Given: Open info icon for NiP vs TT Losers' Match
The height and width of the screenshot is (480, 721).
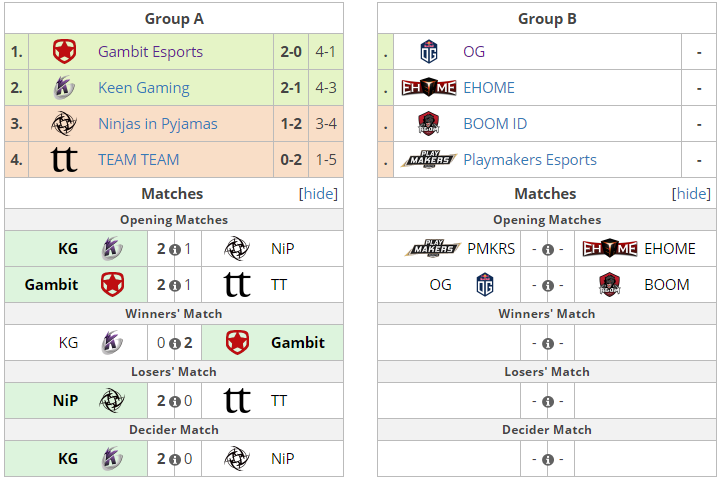Looking at the screenshot, I should [x=175, y=401].
